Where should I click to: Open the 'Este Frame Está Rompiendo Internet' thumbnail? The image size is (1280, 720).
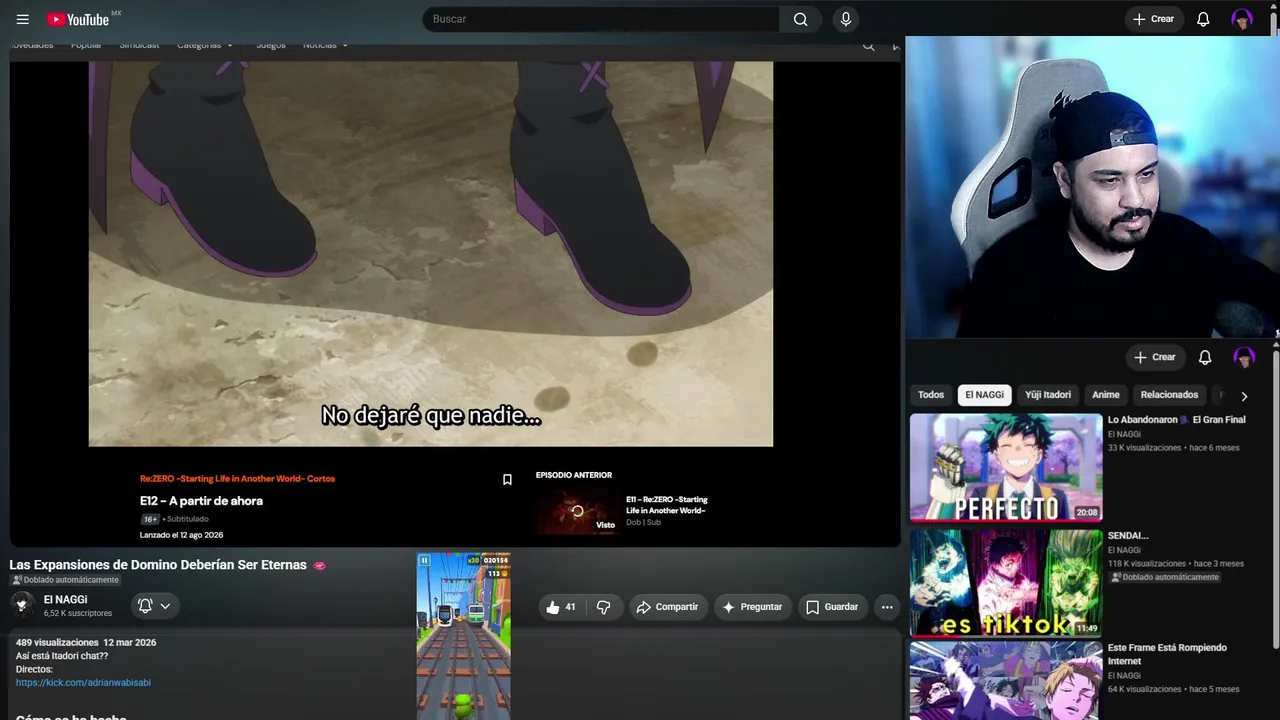click(x=1006, y=681)
